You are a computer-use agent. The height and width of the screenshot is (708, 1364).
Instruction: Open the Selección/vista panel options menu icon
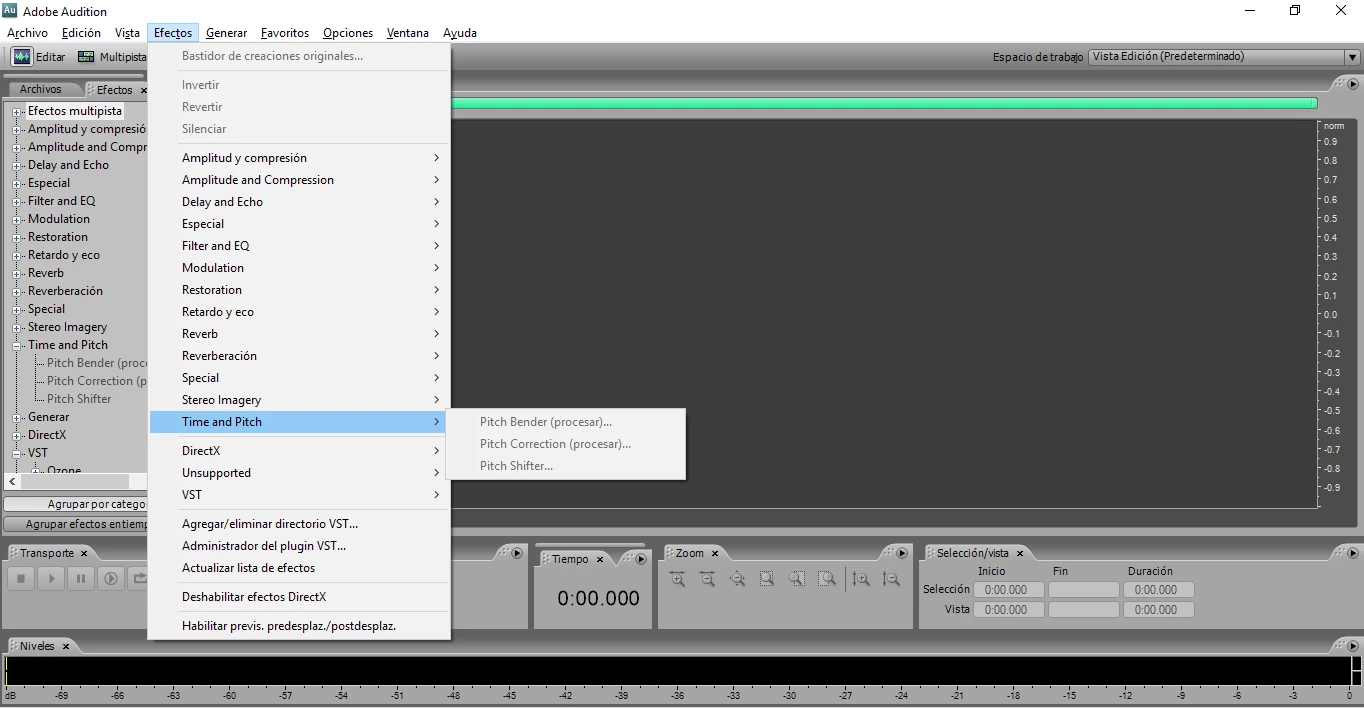tap(1353, 553)
